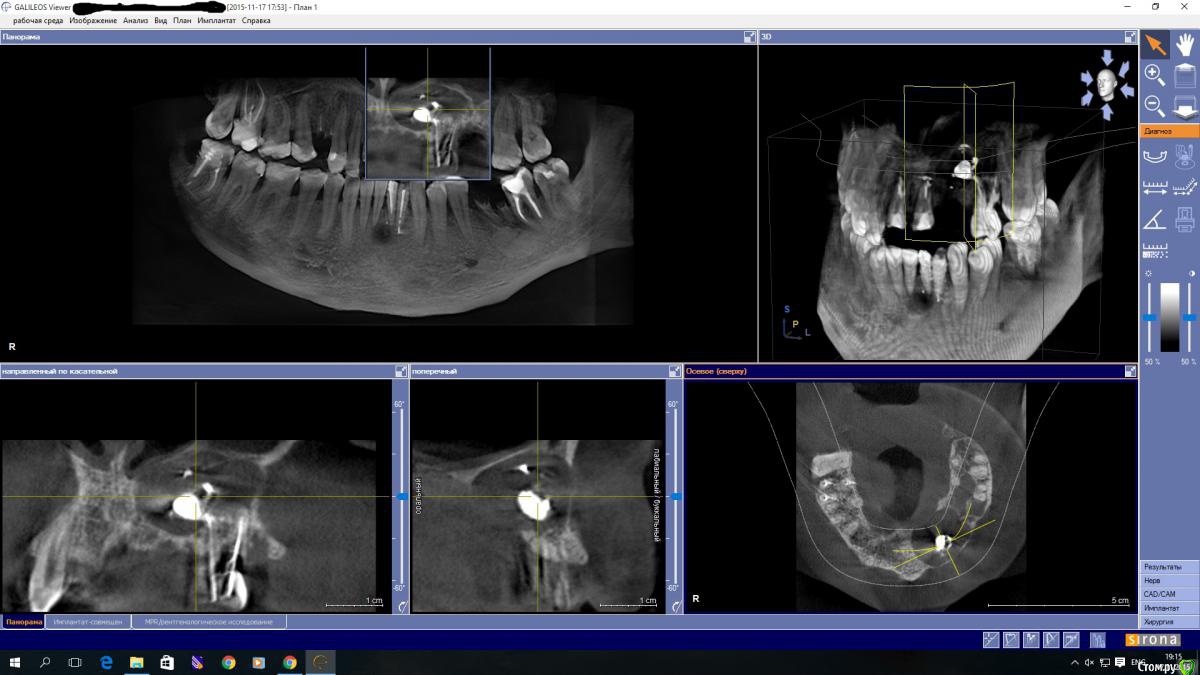Open the Имплантат-совмещен tab

coord(89,622)
